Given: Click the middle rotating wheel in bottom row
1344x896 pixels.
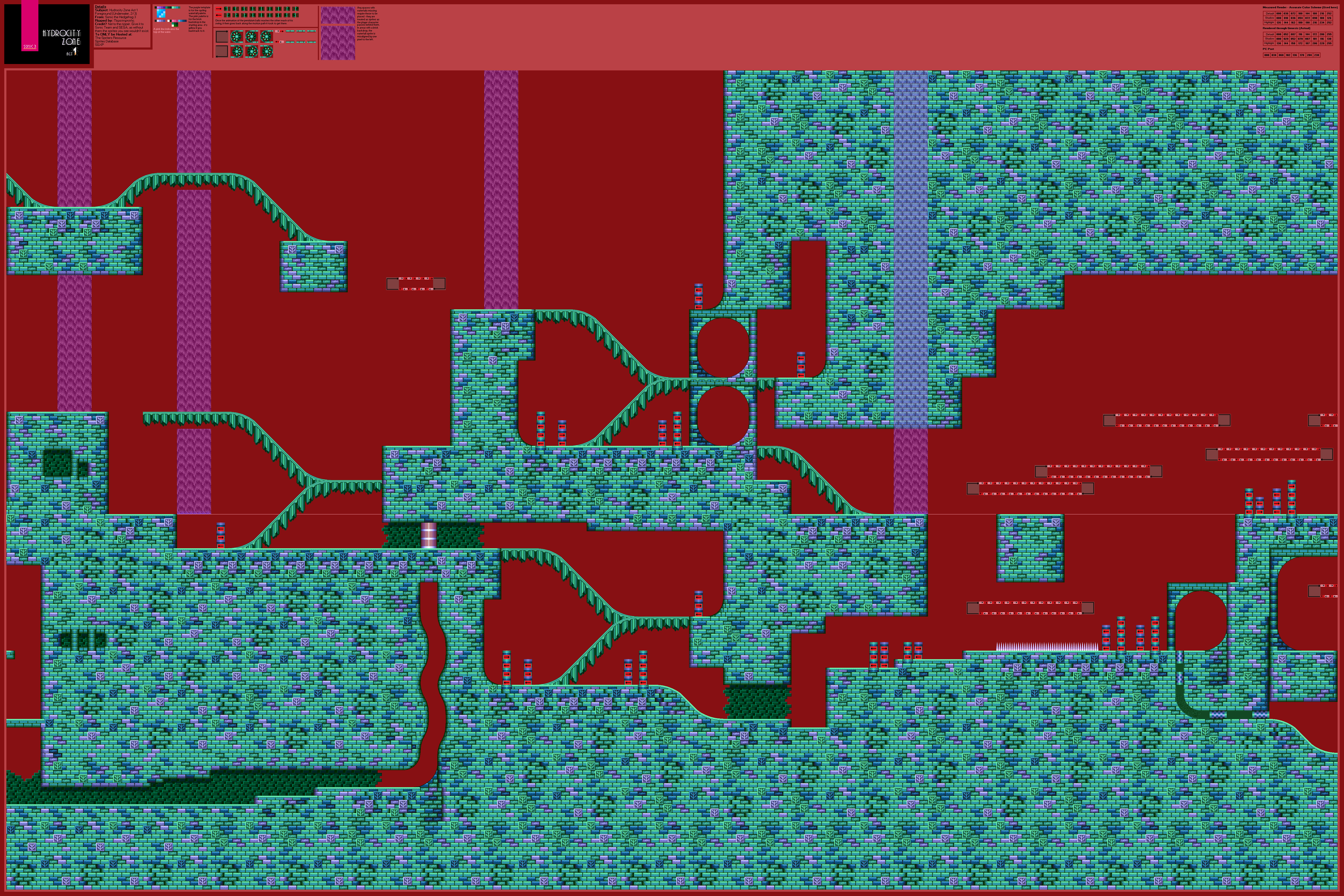Looking at the screenshot, I should coord(252,51).
